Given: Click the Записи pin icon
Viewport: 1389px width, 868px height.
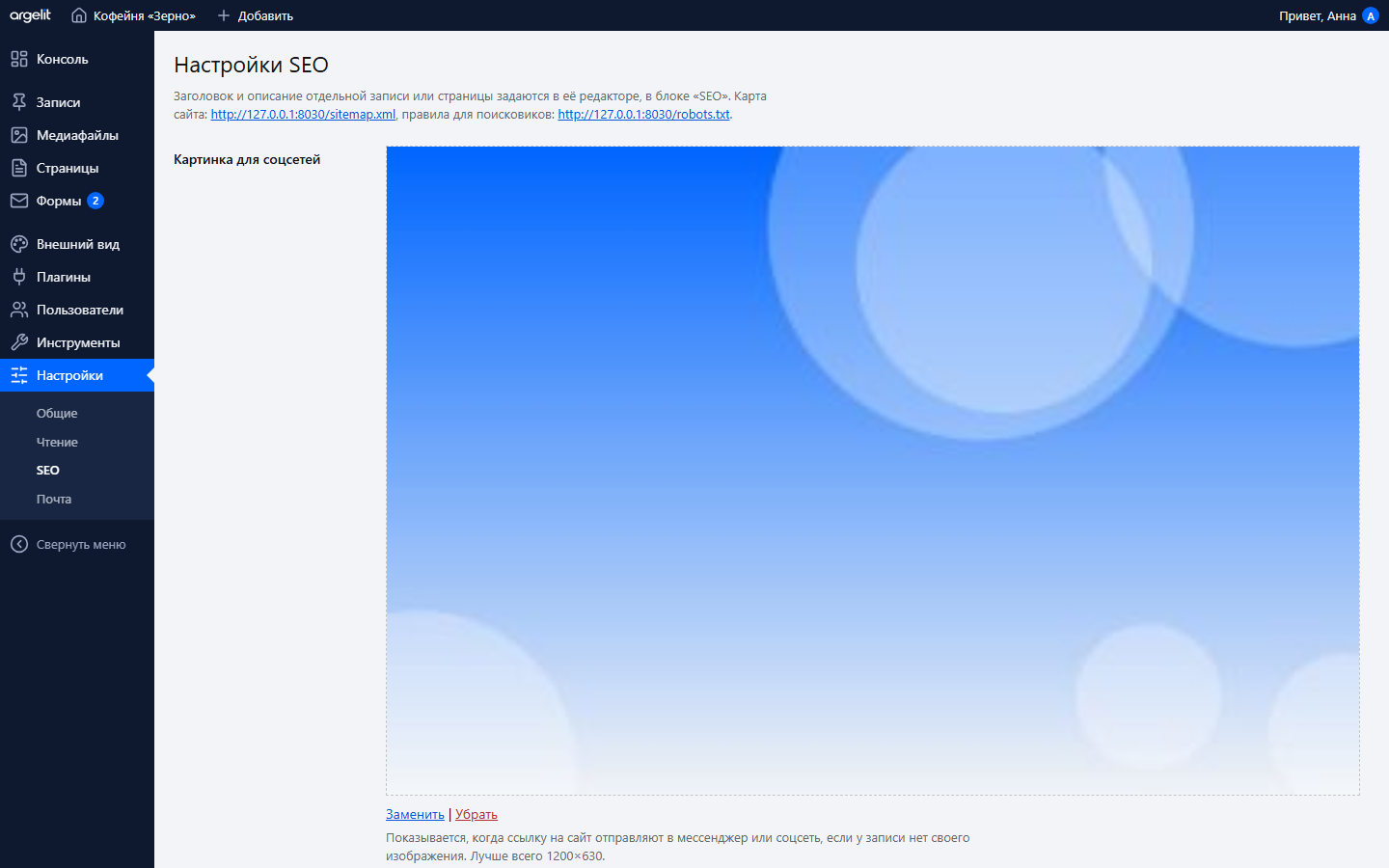Looking at the screenshot, I should pos(19,102).
